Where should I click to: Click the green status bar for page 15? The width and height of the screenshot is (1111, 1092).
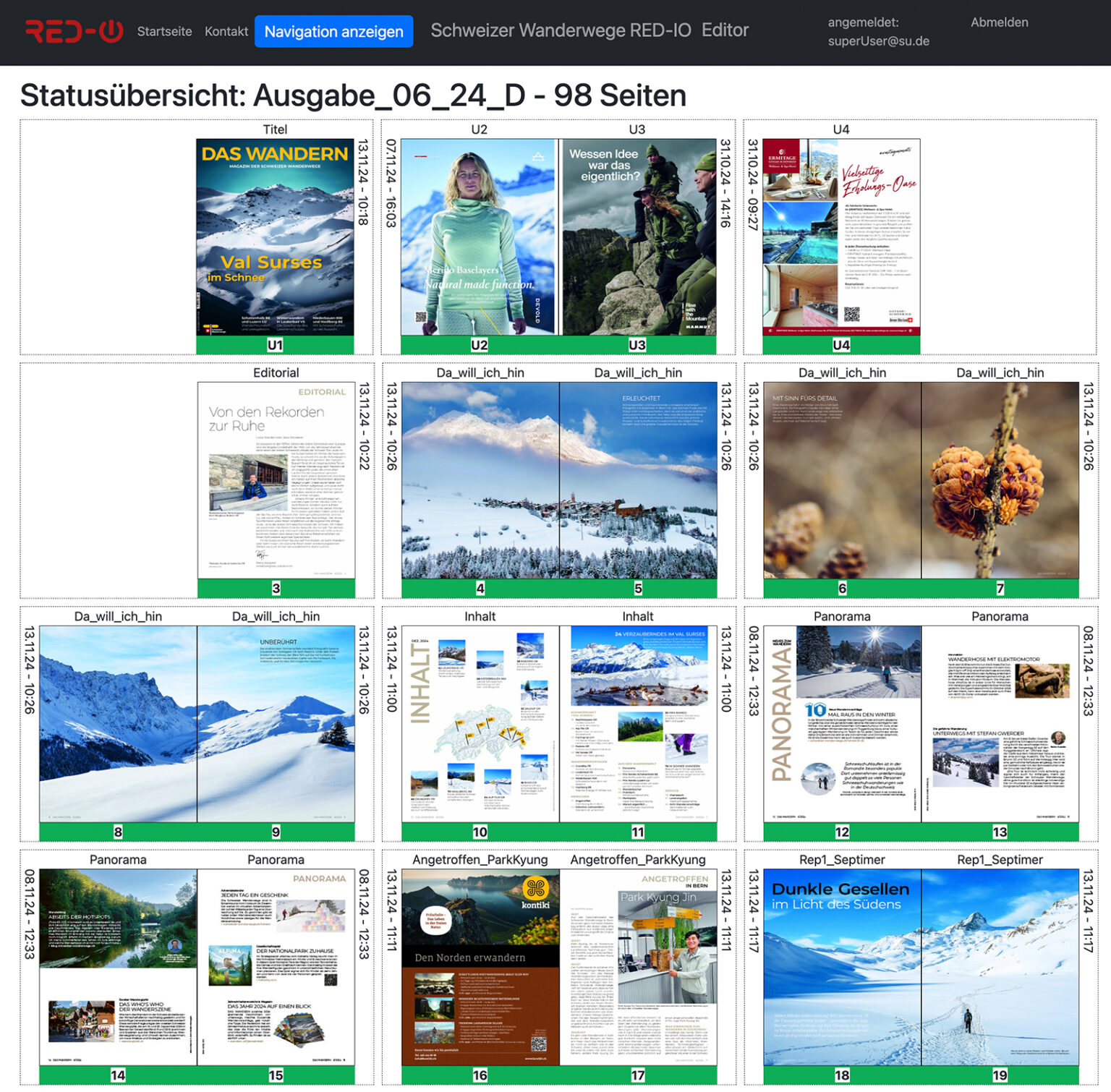276,1075
